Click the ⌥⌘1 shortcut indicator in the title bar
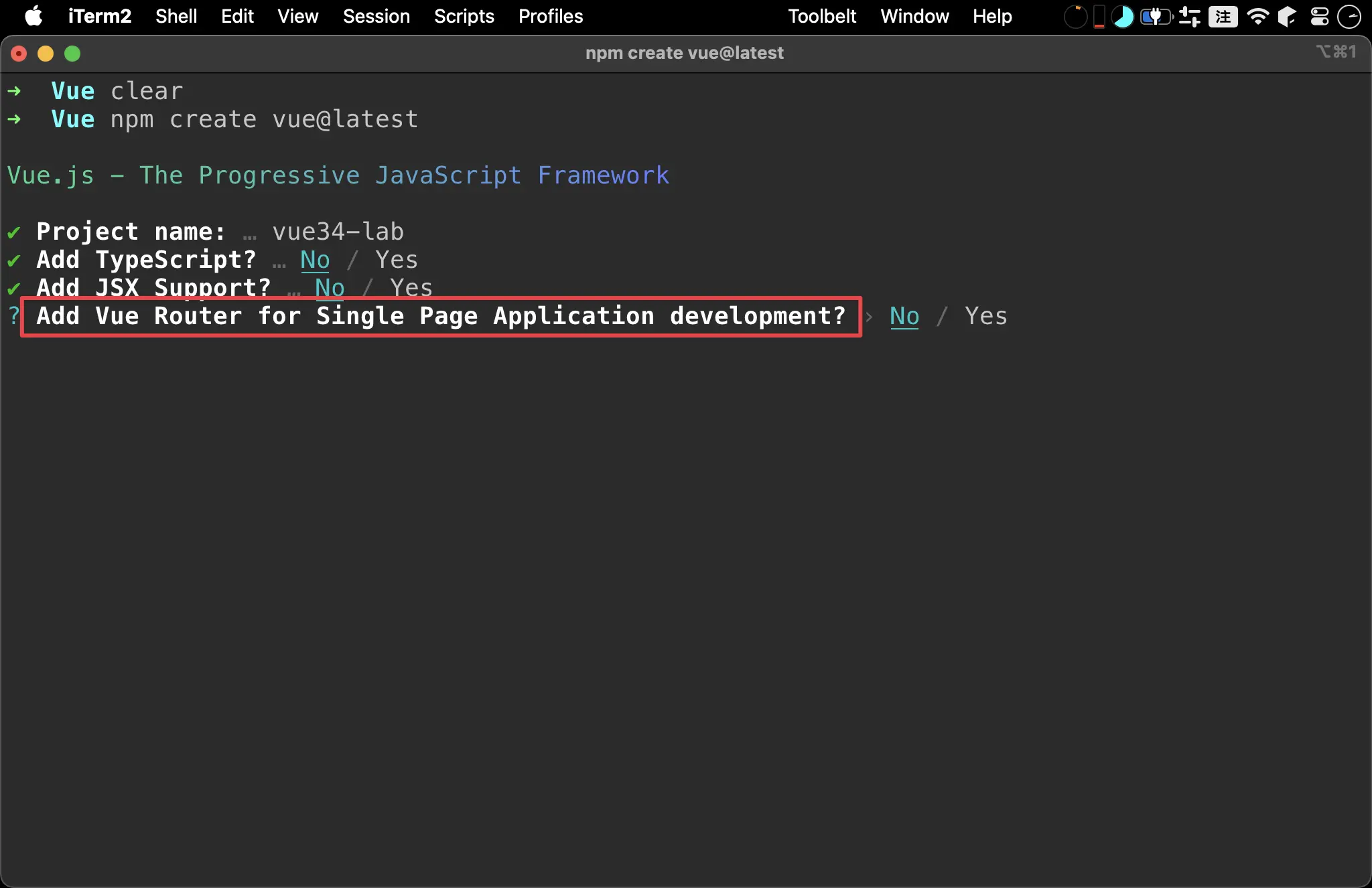Screen dimensions: 1372x888 [1336, 52]
